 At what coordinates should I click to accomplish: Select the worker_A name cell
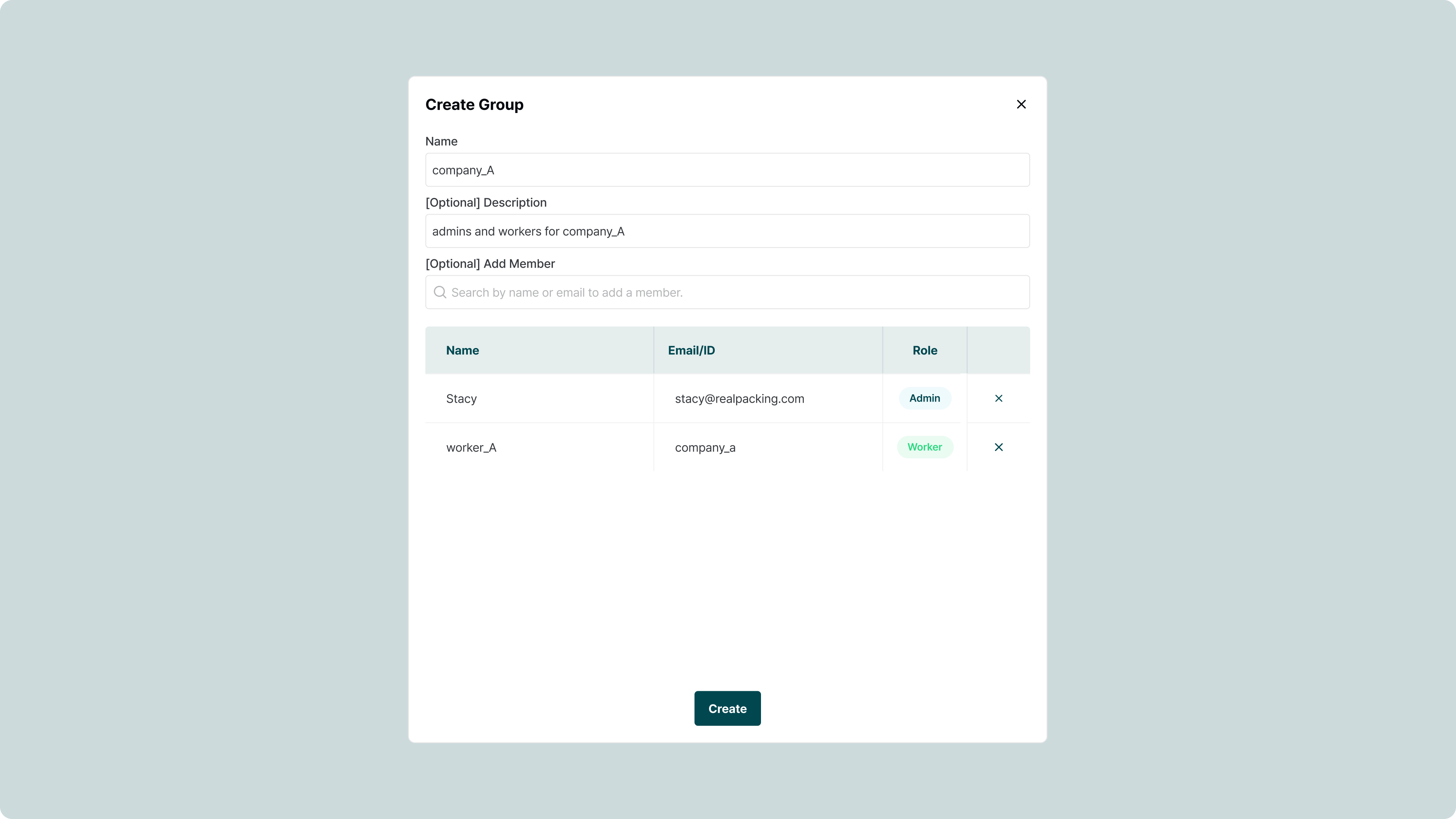click(x=471, y=448)
